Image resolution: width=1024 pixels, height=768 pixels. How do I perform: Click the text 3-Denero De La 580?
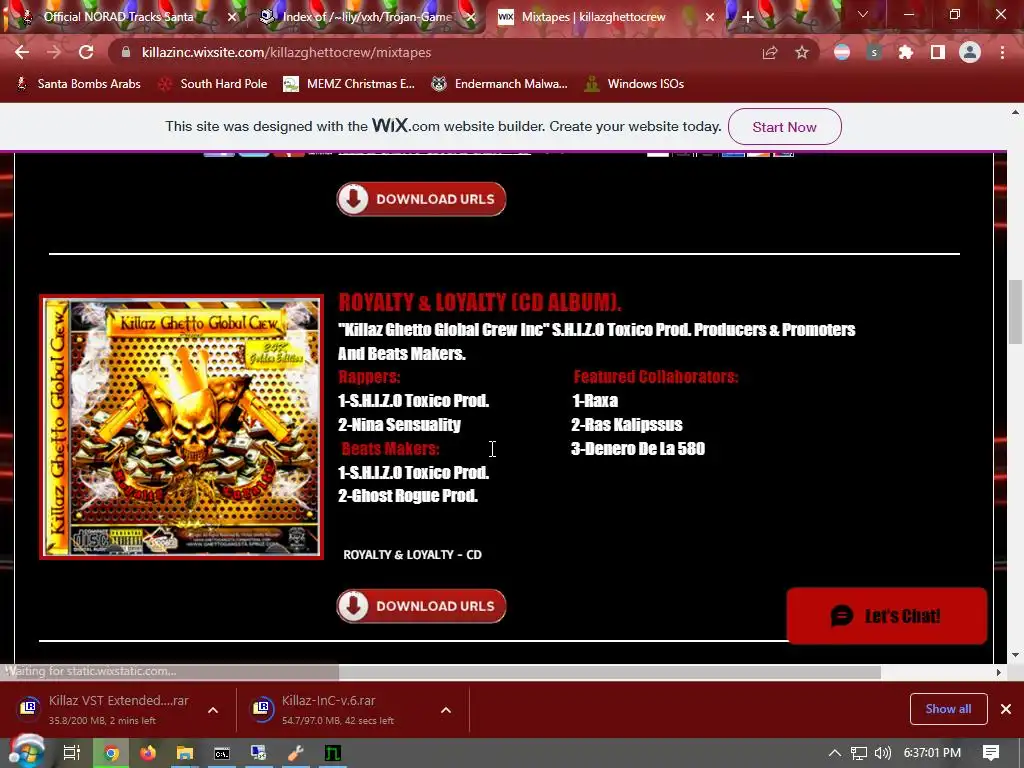638,449
